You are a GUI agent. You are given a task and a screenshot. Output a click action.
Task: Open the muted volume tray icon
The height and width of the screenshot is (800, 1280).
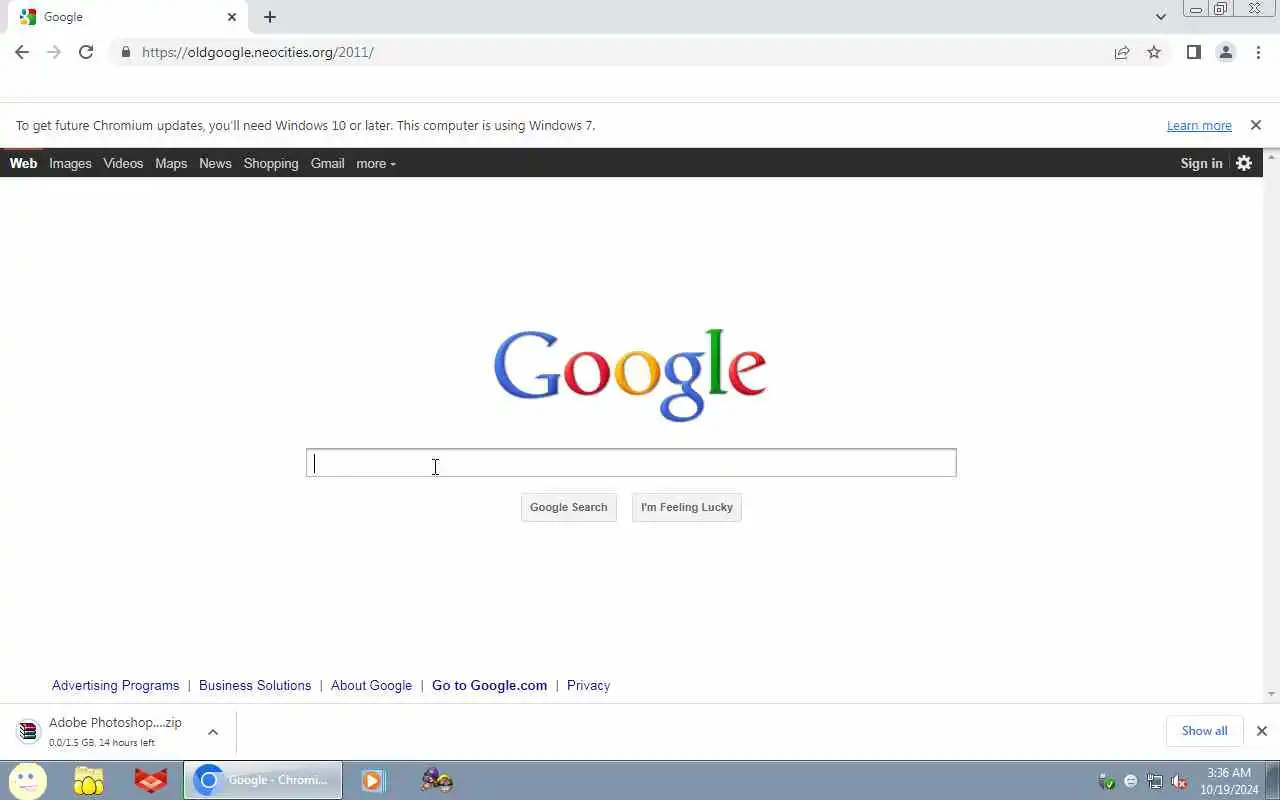click(1180, 781)
